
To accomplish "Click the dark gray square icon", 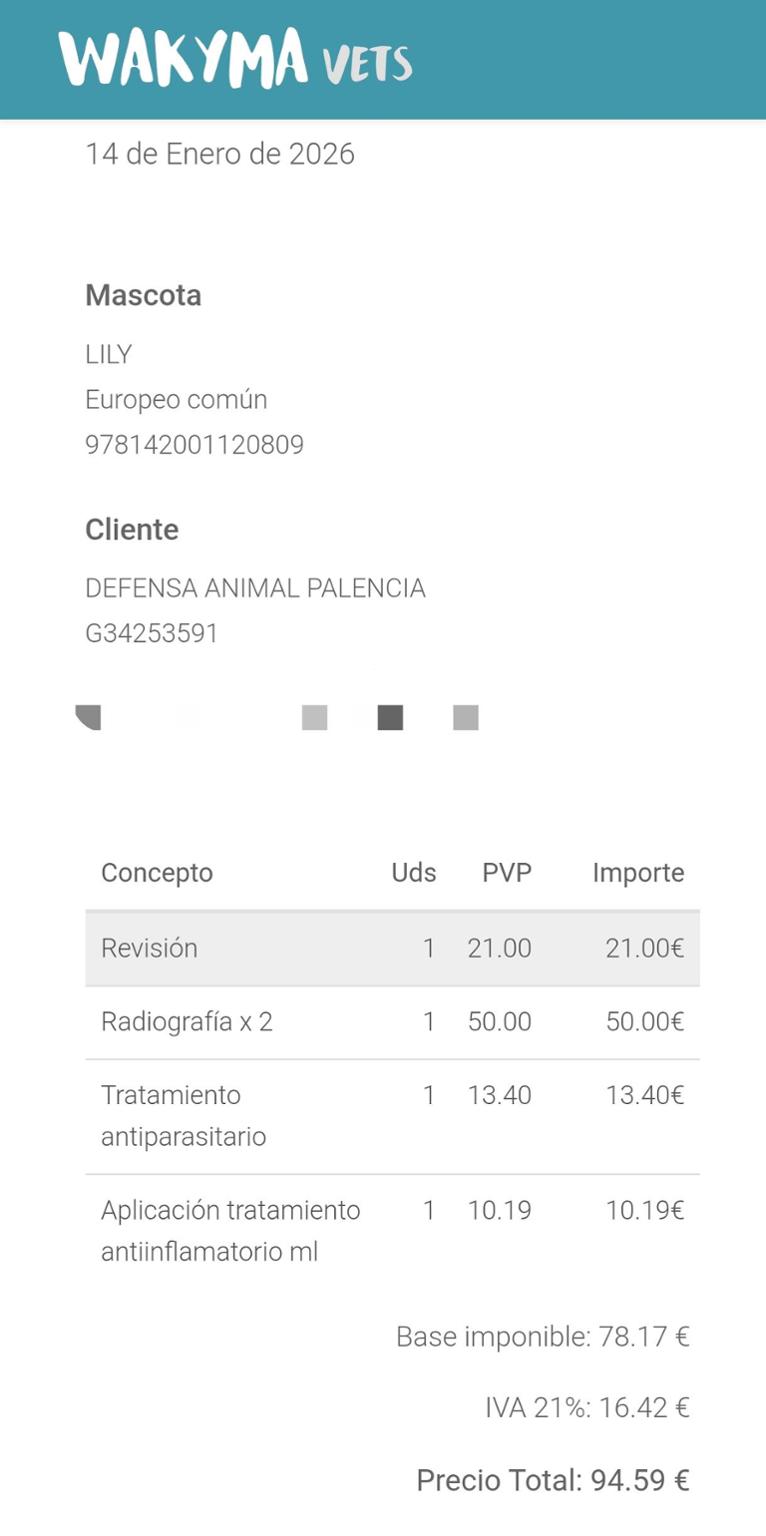I will point(390,717).
